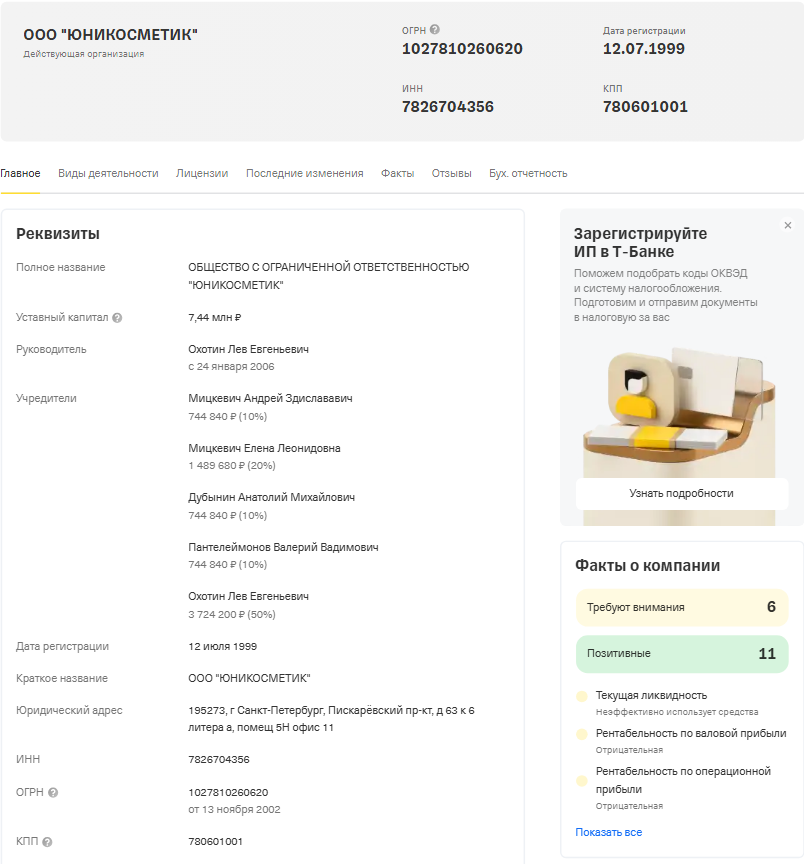Switch to the "Бух. отчетность" tab
The height and width of the screenshot is (864, 804).
click(x=525, y=172)
